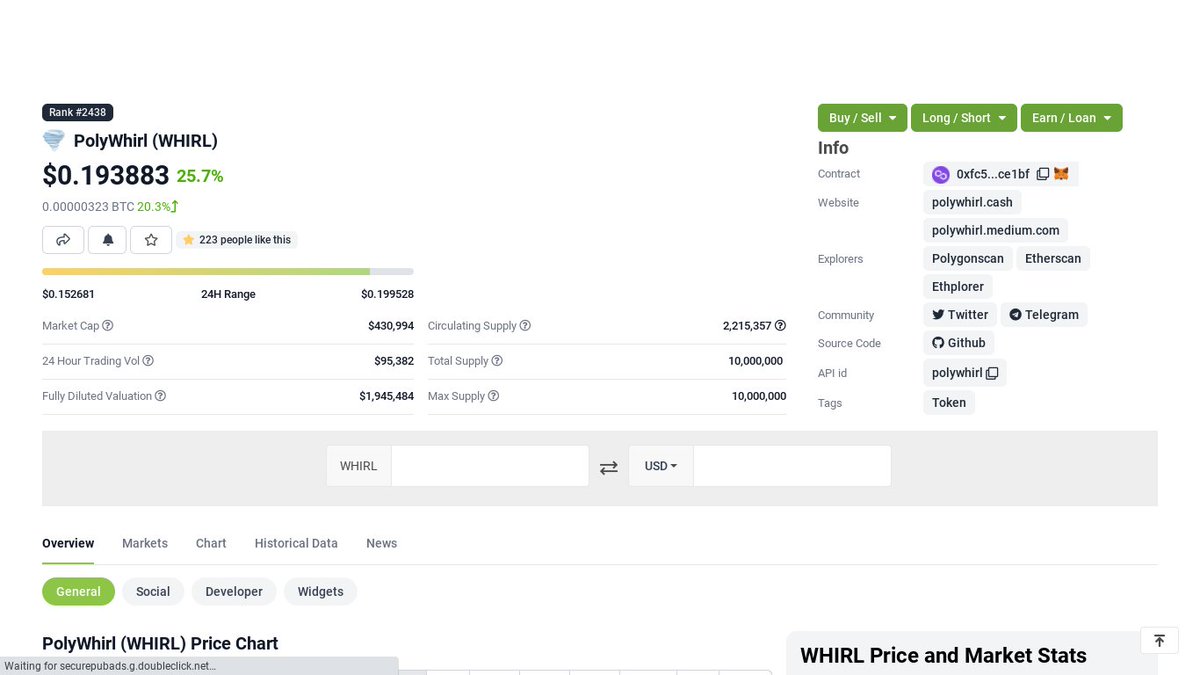
Task: Click the $1,945,484 valuation value
Action: (x=386, y=396)
